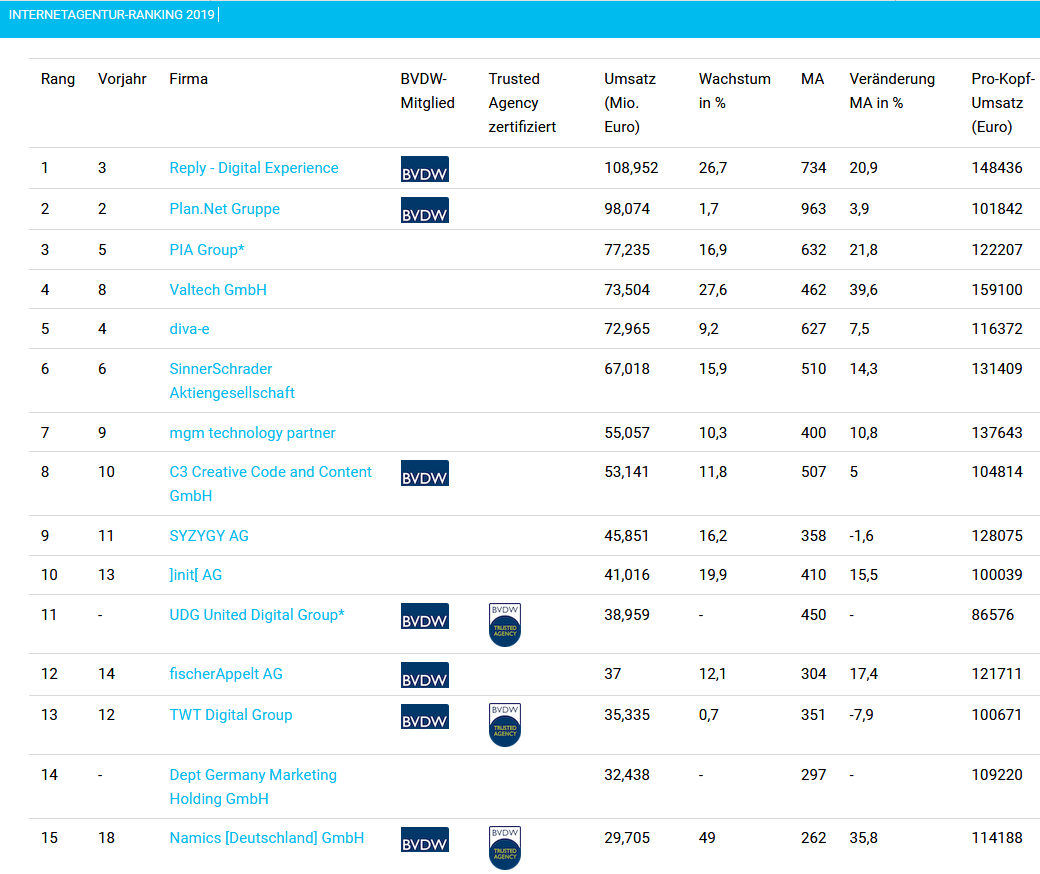Click the BVDW logo in UDG United row
The height and width of the screenshot is (874, 1040).
(424, 616)
